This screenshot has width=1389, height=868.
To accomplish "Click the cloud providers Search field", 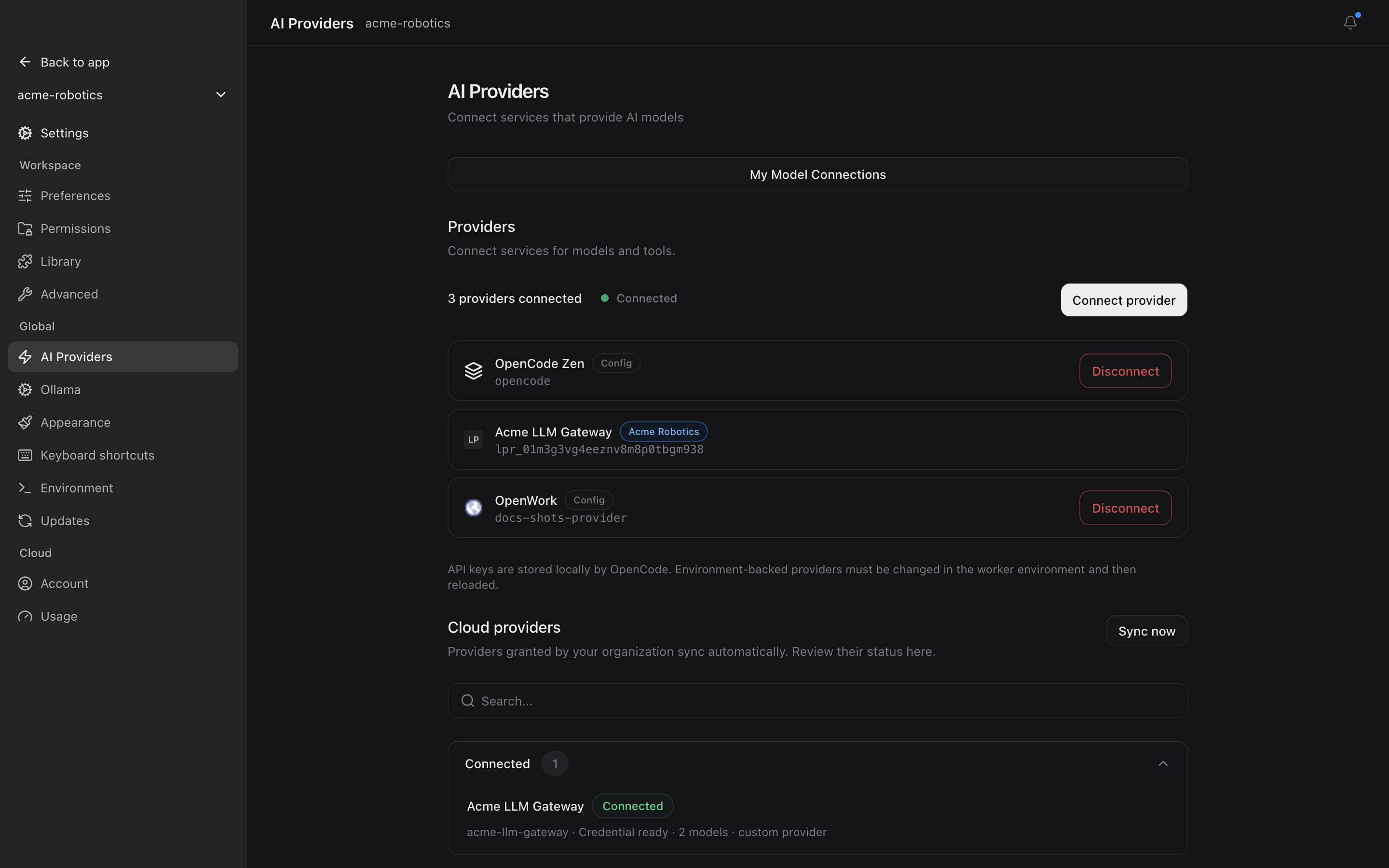I will point(817,700).
